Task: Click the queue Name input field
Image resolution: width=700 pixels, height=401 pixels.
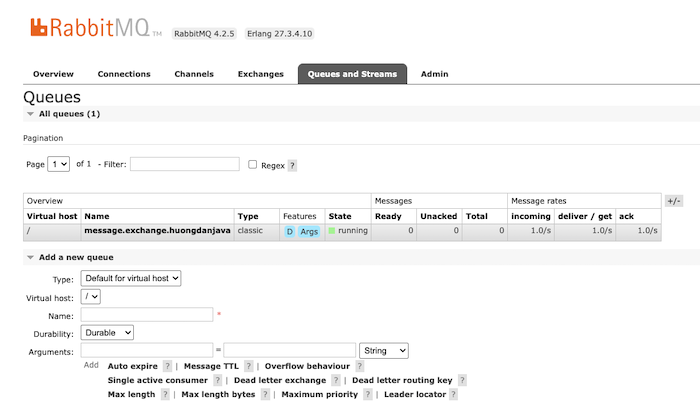Action: 147,314
